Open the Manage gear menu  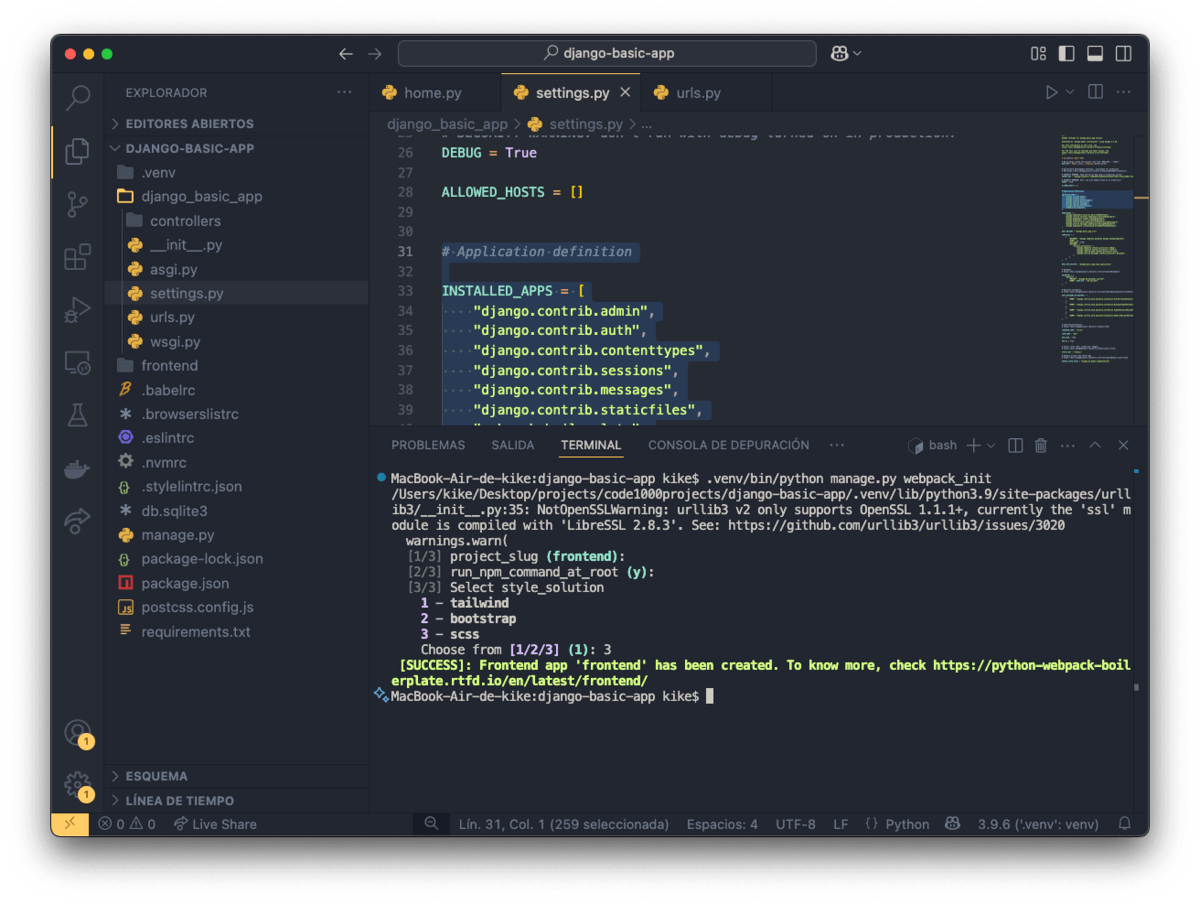77,785
